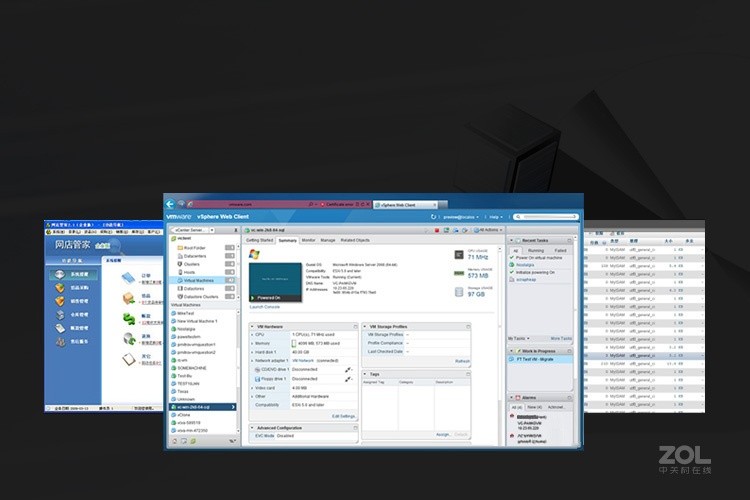Switch to the Related Objects tab
This screenshot has width=750, height=500.
click(355, 240)
